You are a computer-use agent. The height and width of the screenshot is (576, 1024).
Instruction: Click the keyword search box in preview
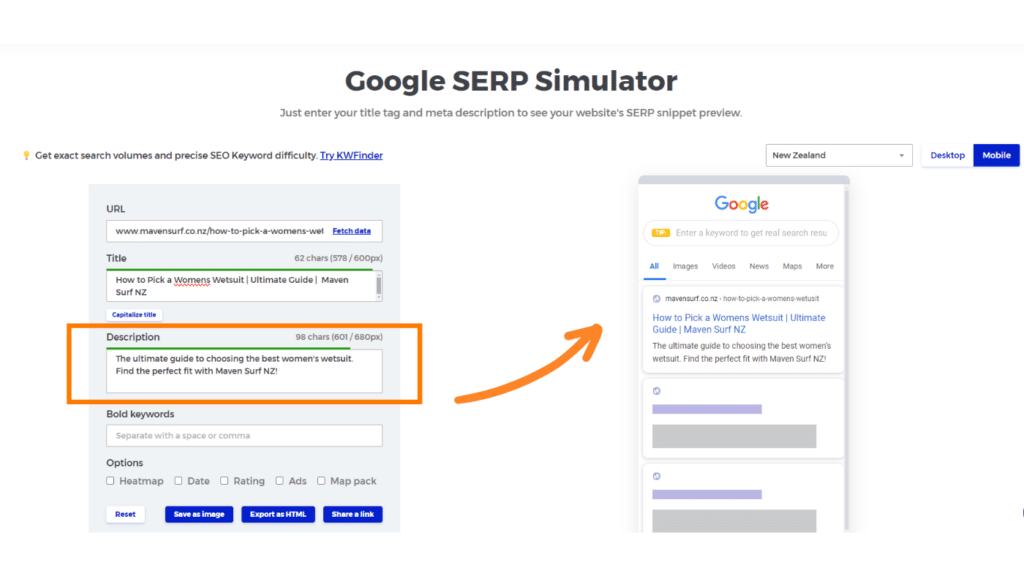pyautogui.click(x=741, y=233)
